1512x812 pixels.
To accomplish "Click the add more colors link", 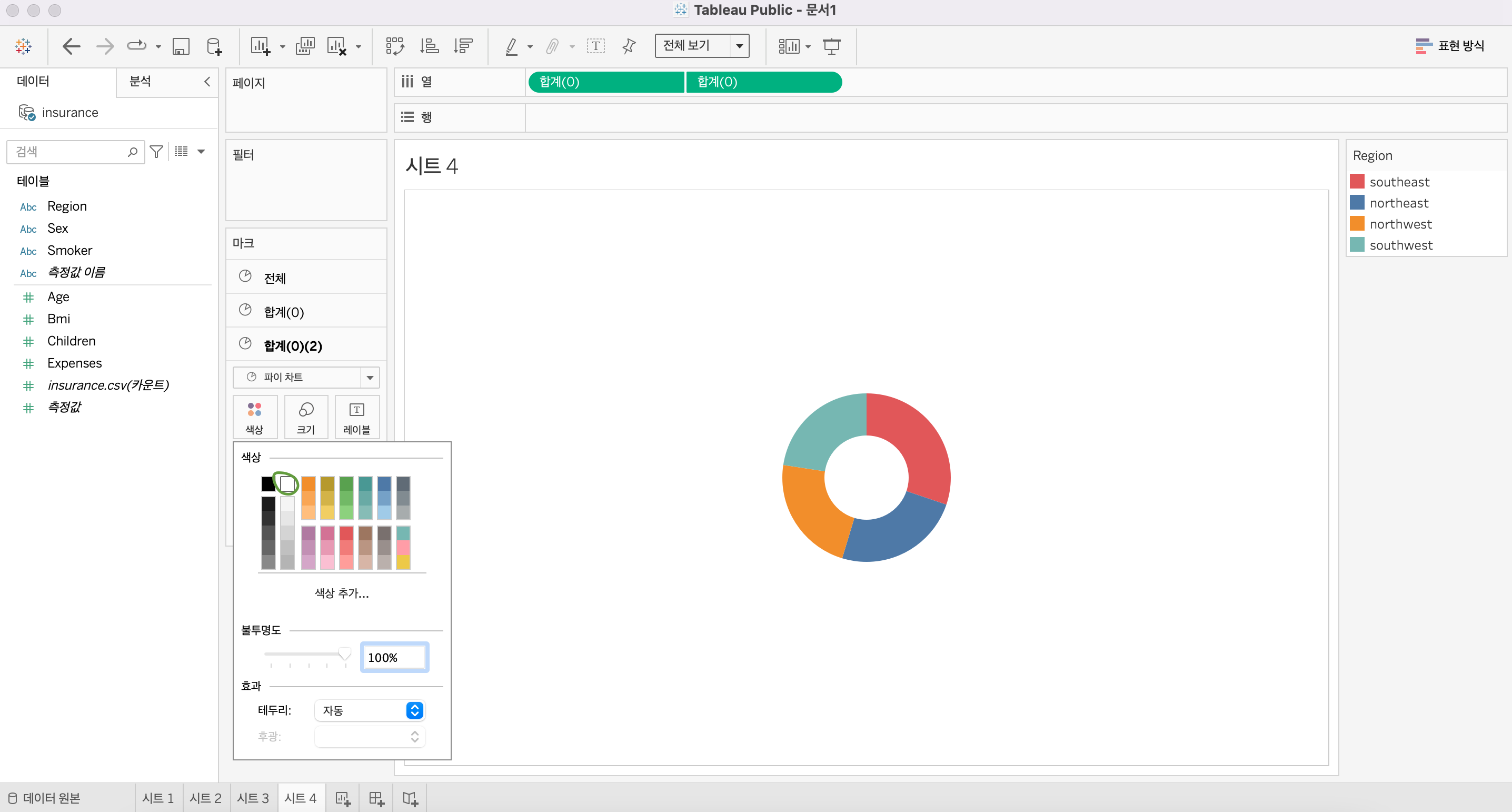I will pos(342,593).
